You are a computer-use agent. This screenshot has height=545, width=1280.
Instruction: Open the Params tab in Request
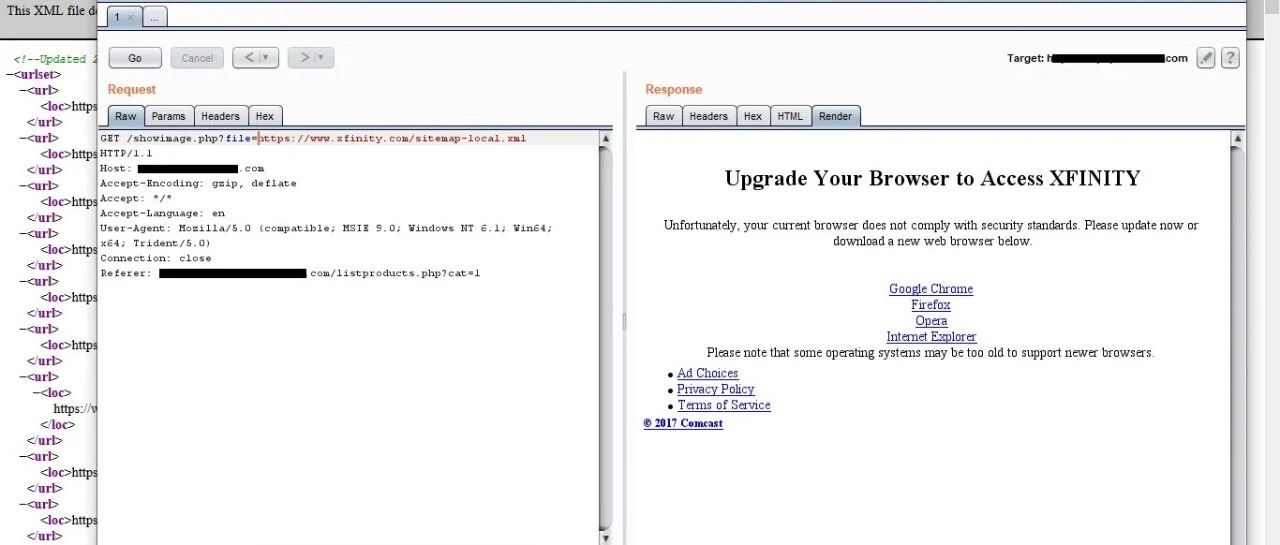click(169, 116)
